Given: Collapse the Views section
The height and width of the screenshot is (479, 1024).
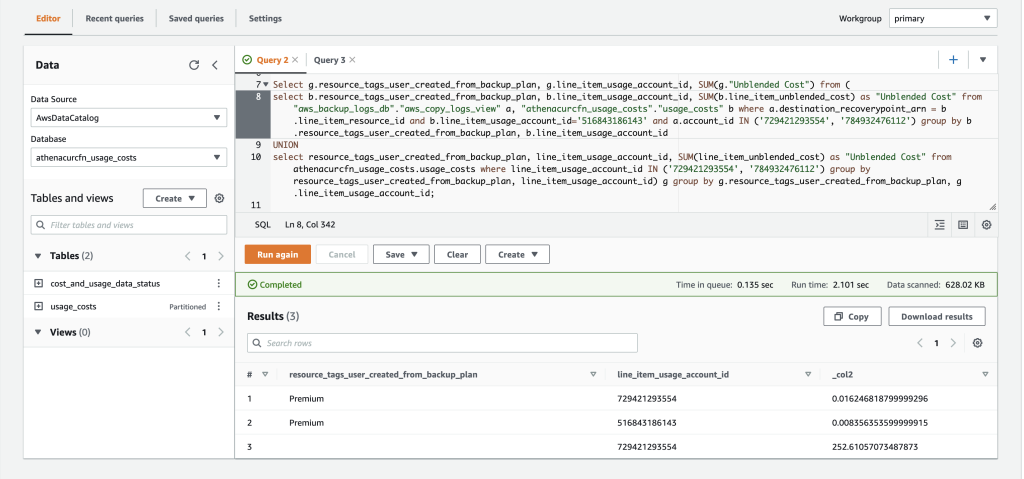Looking at the screenshot, I should 39,333.
